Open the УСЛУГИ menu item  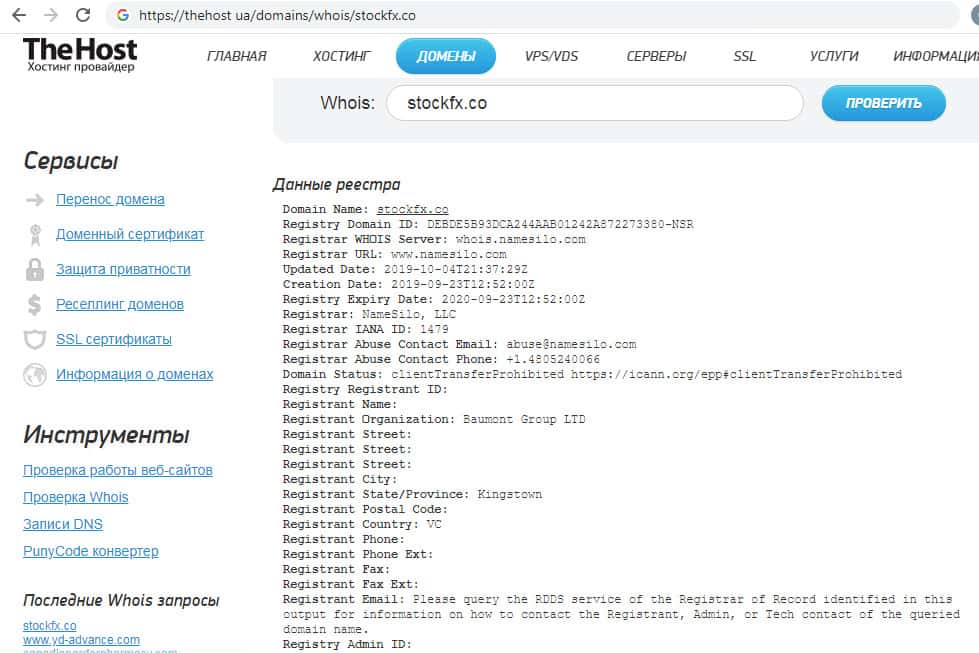pos(834,56)
